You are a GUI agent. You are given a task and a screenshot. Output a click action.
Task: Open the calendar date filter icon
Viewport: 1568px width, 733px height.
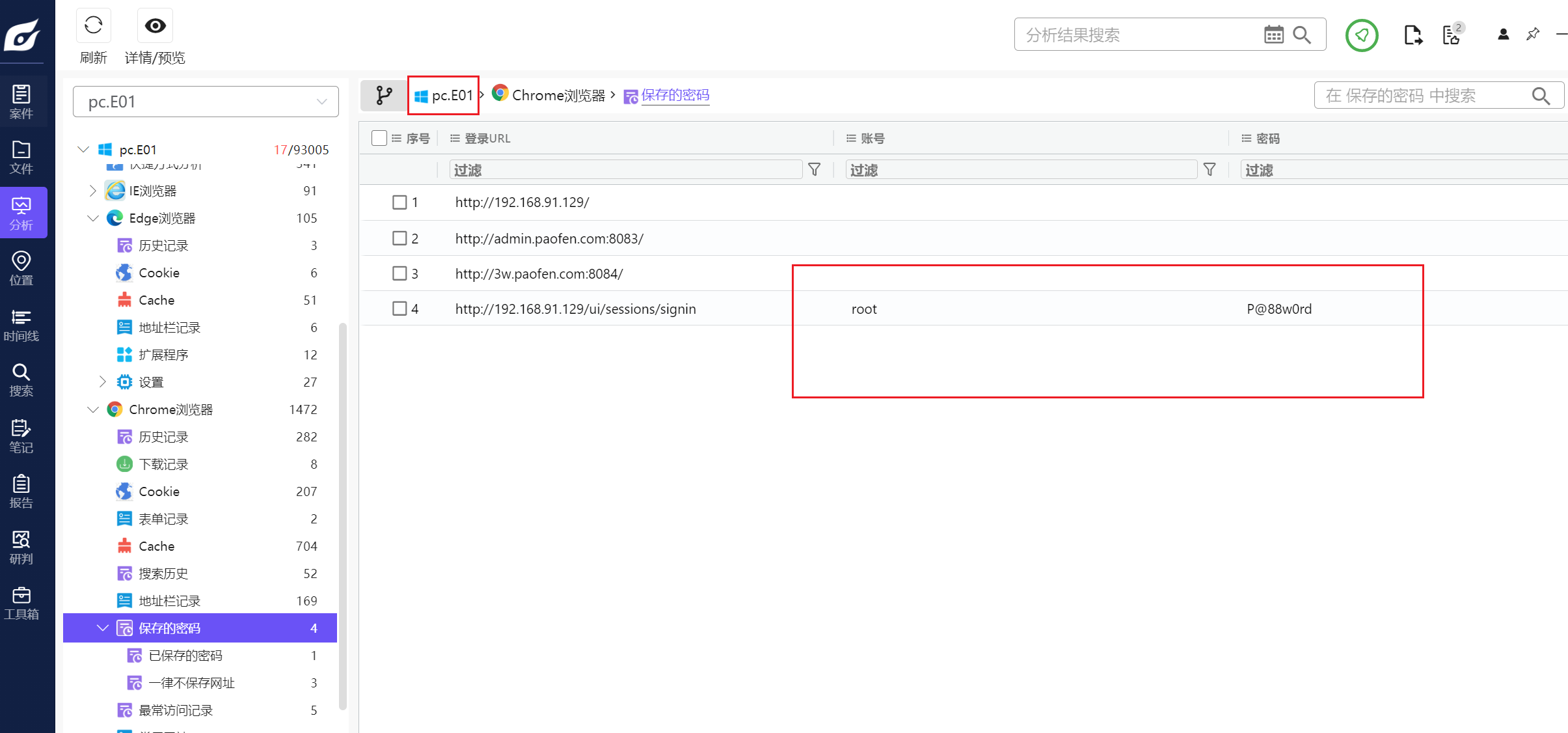[x=1273, y=35]
